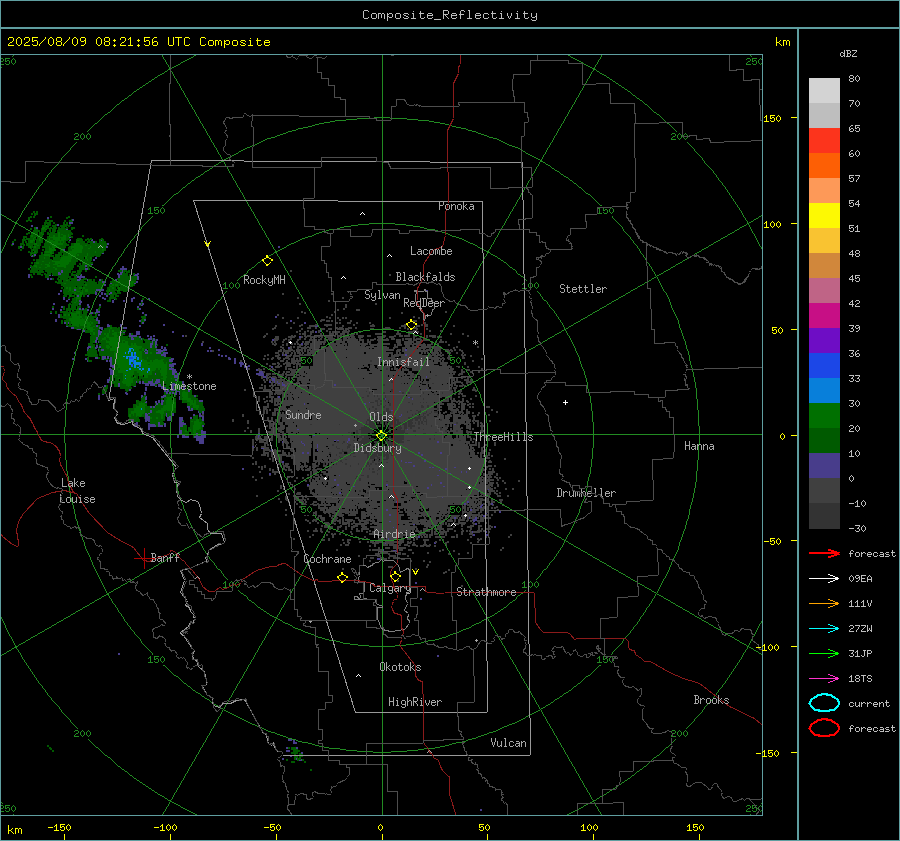Image resolution: width=900 pixels, height=841 pixels.
Task: Click the Vulcan town label
Action: click(x=508, y=743)
